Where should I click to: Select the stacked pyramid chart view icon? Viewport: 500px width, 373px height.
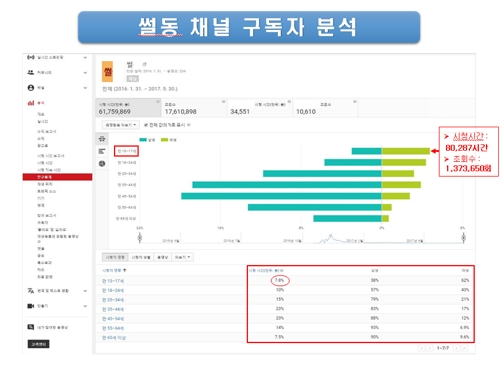coord(102,139)
